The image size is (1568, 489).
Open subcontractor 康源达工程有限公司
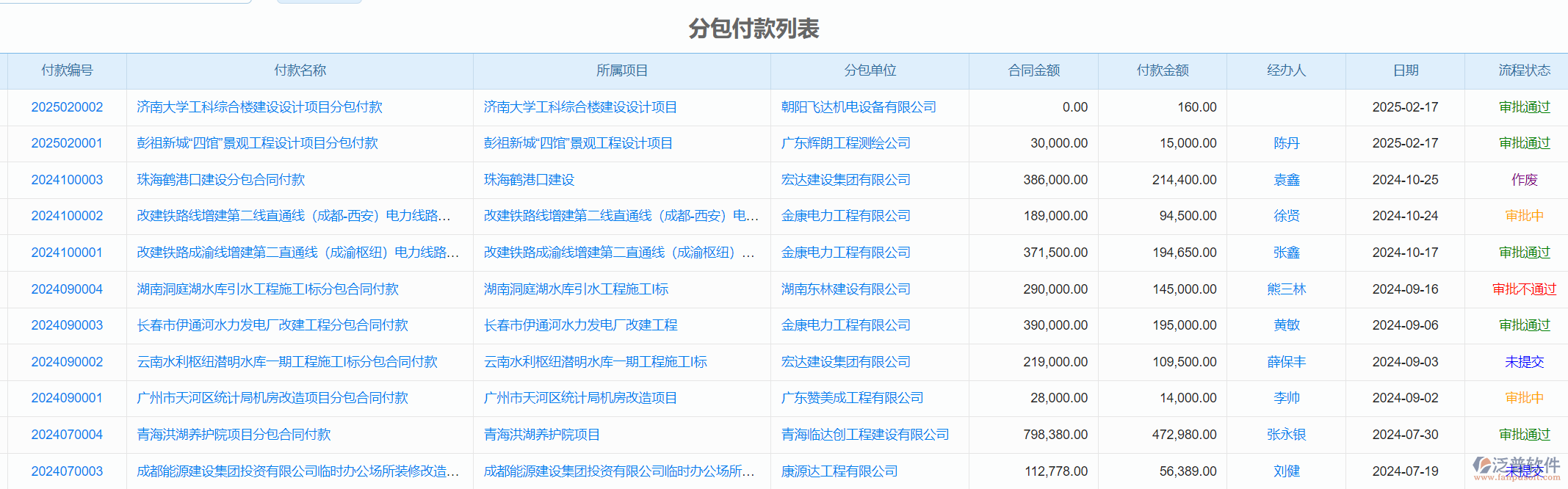[839, 471]
